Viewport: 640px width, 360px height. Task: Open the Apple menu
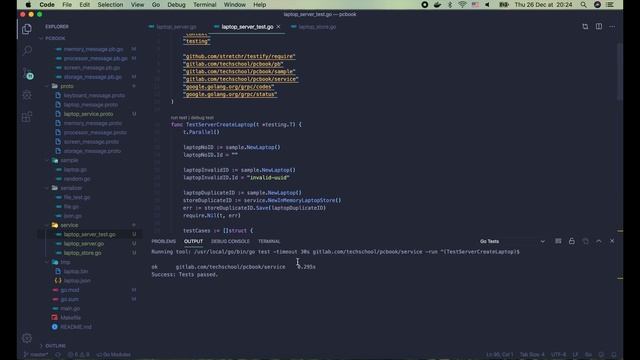coord(28,4)
